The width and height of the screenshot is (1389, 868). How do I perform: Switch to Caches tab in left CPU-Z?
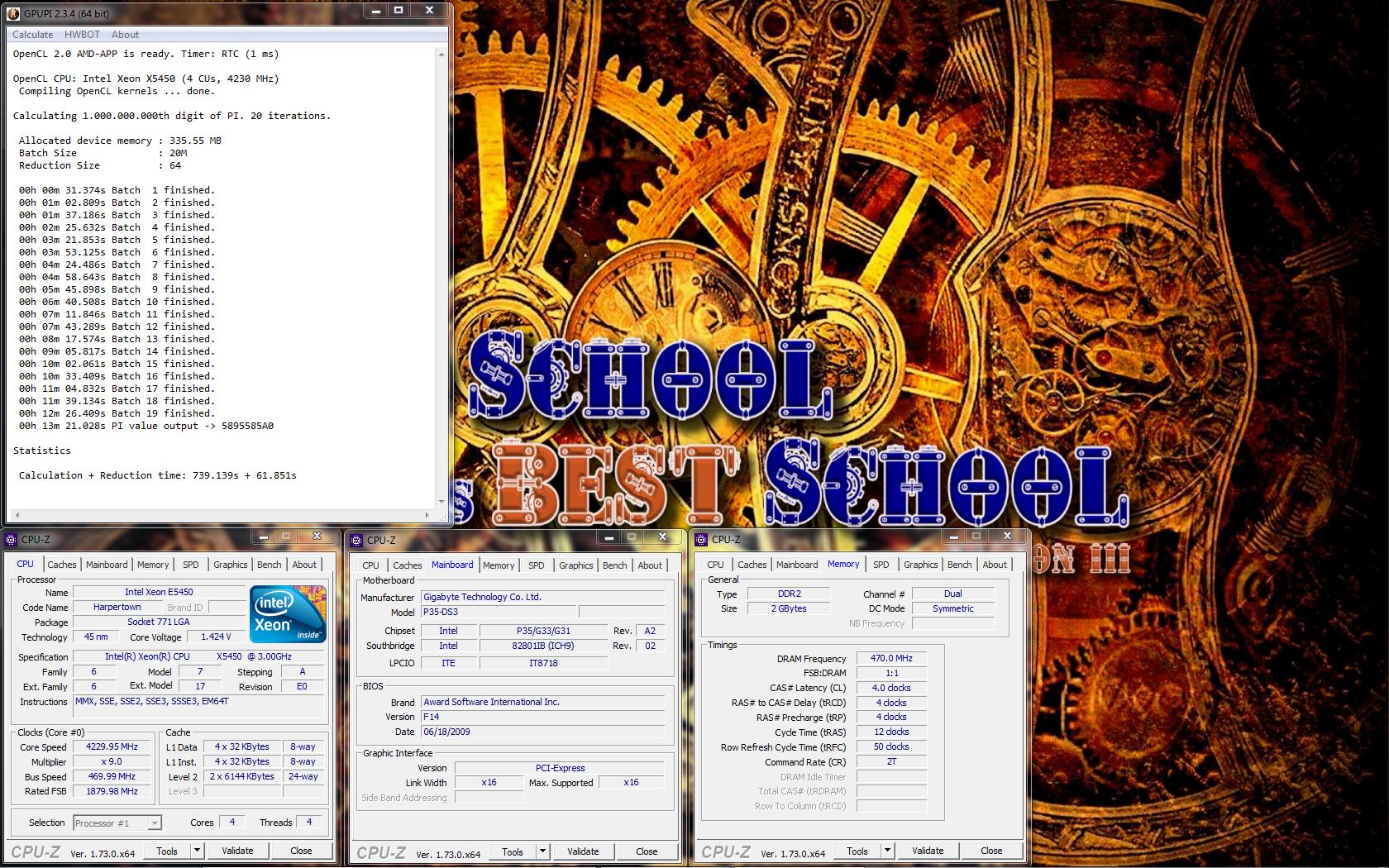point(62,565)
